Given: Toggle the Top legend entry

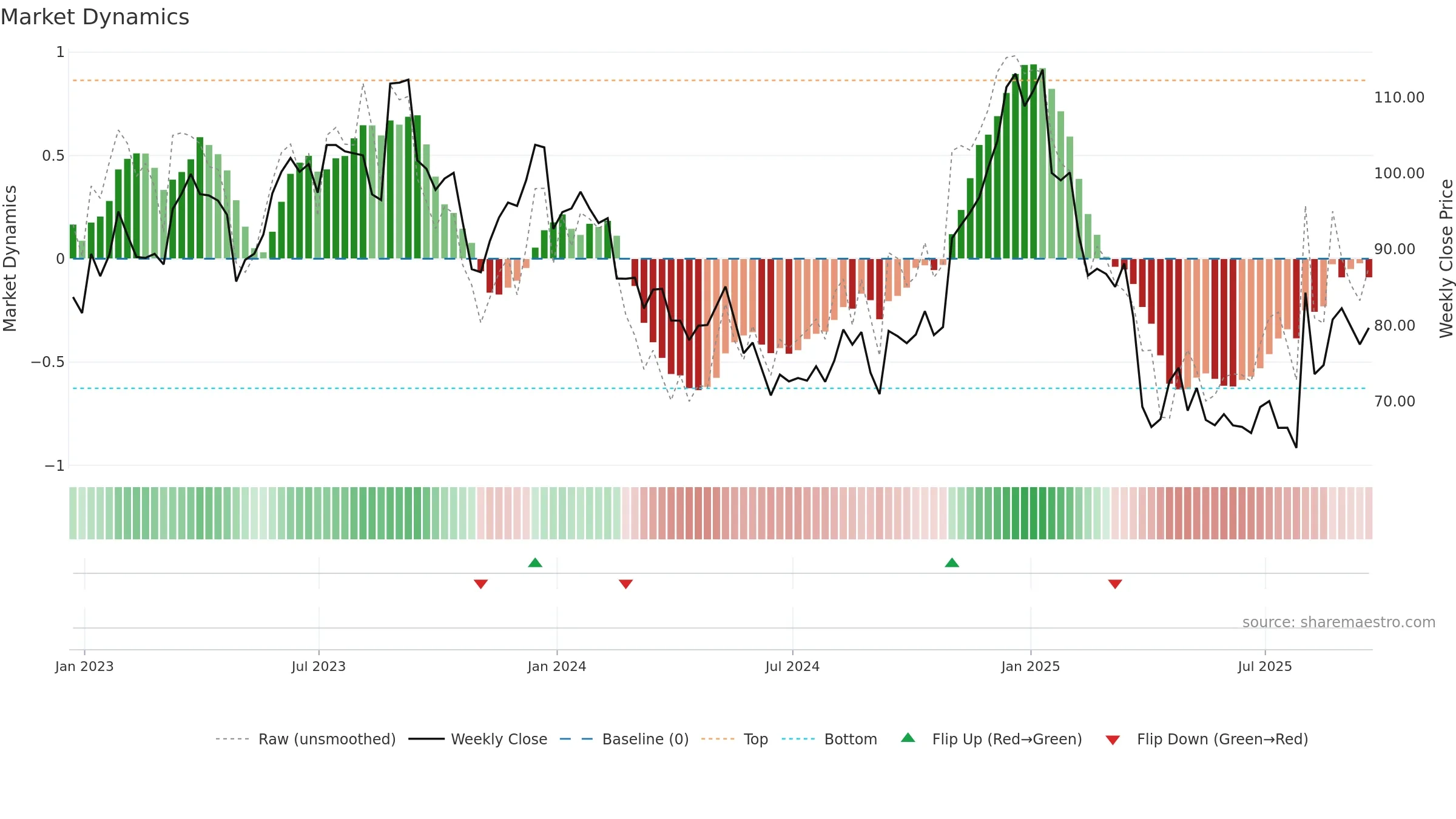Looking at the screenshot, I should [735, 739].
